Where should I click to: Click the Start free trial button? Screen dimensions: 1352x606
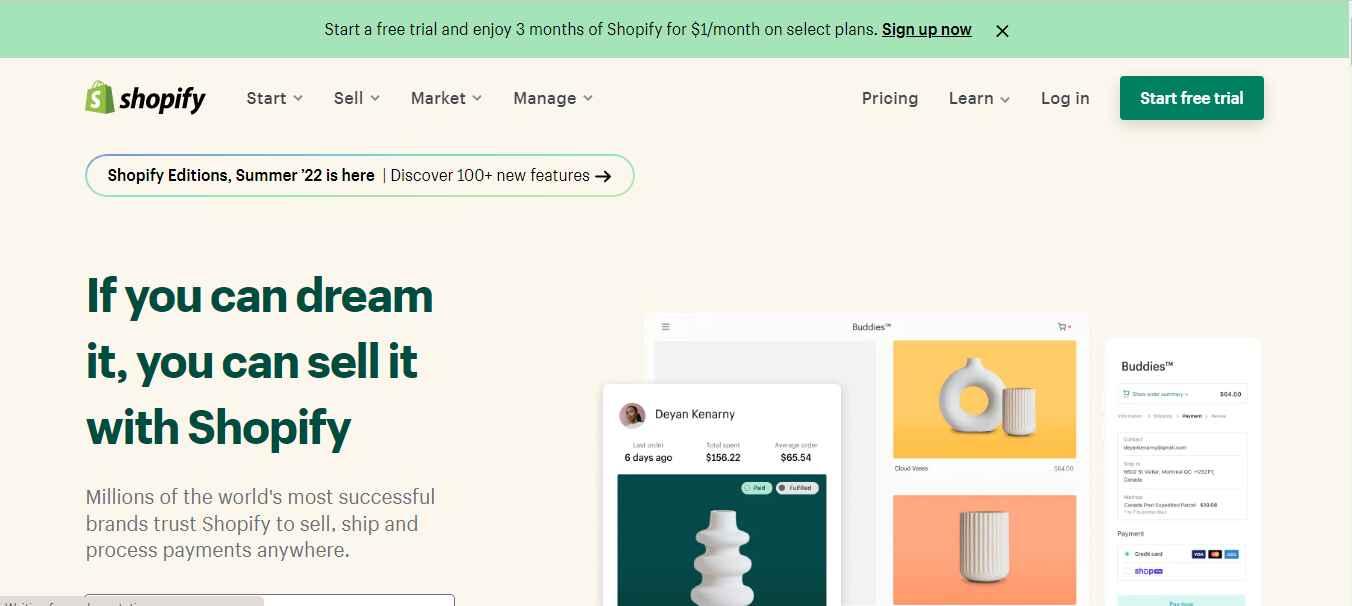click(1192, 98)
